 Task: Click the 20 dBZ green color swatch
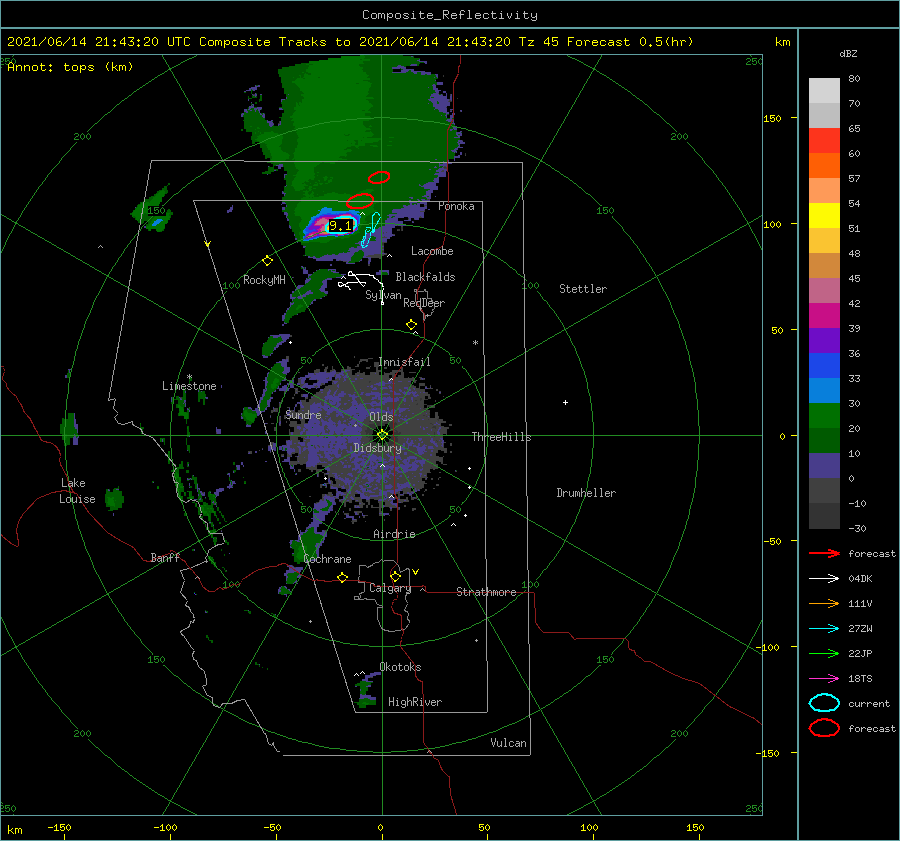pos(824,440)
